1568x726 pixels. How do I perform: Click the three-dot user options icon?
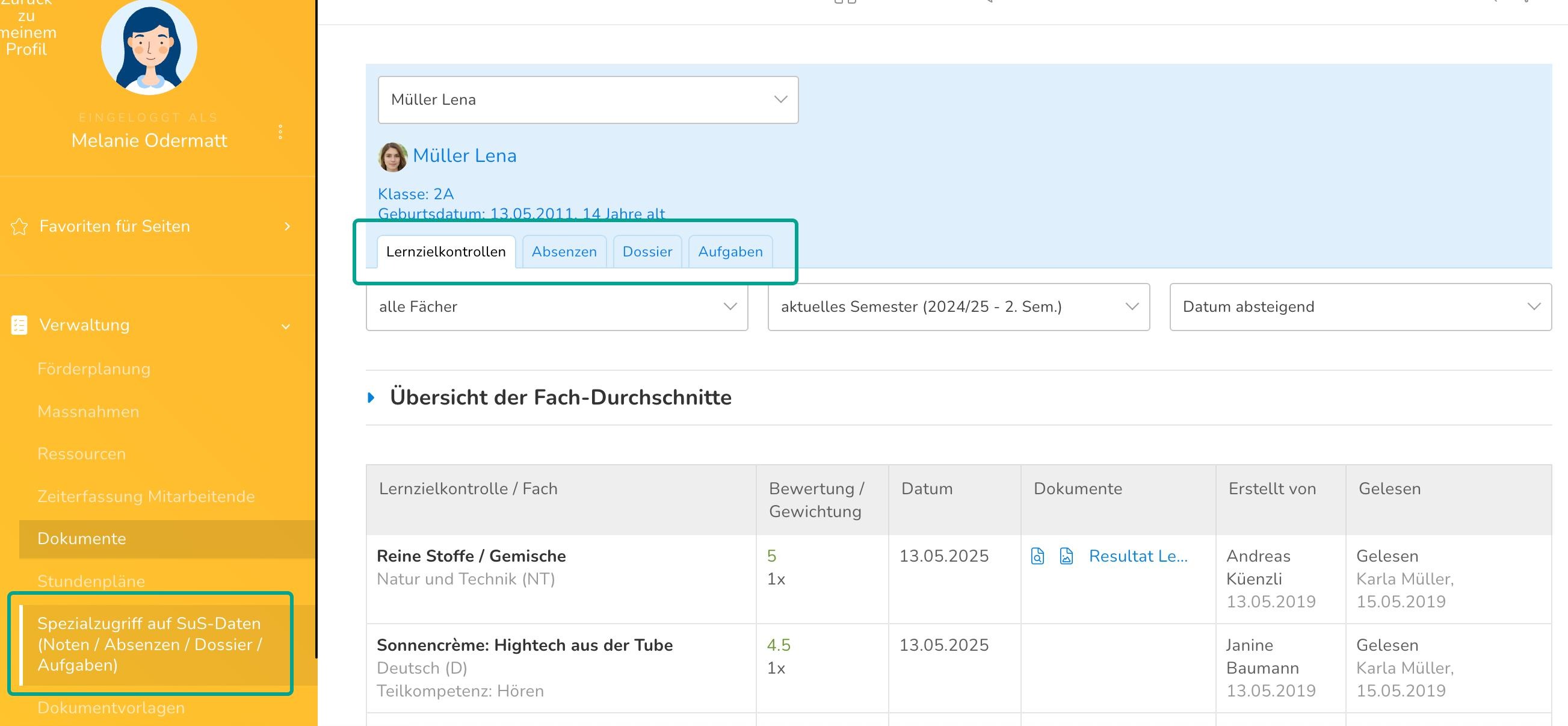(280, 132)
